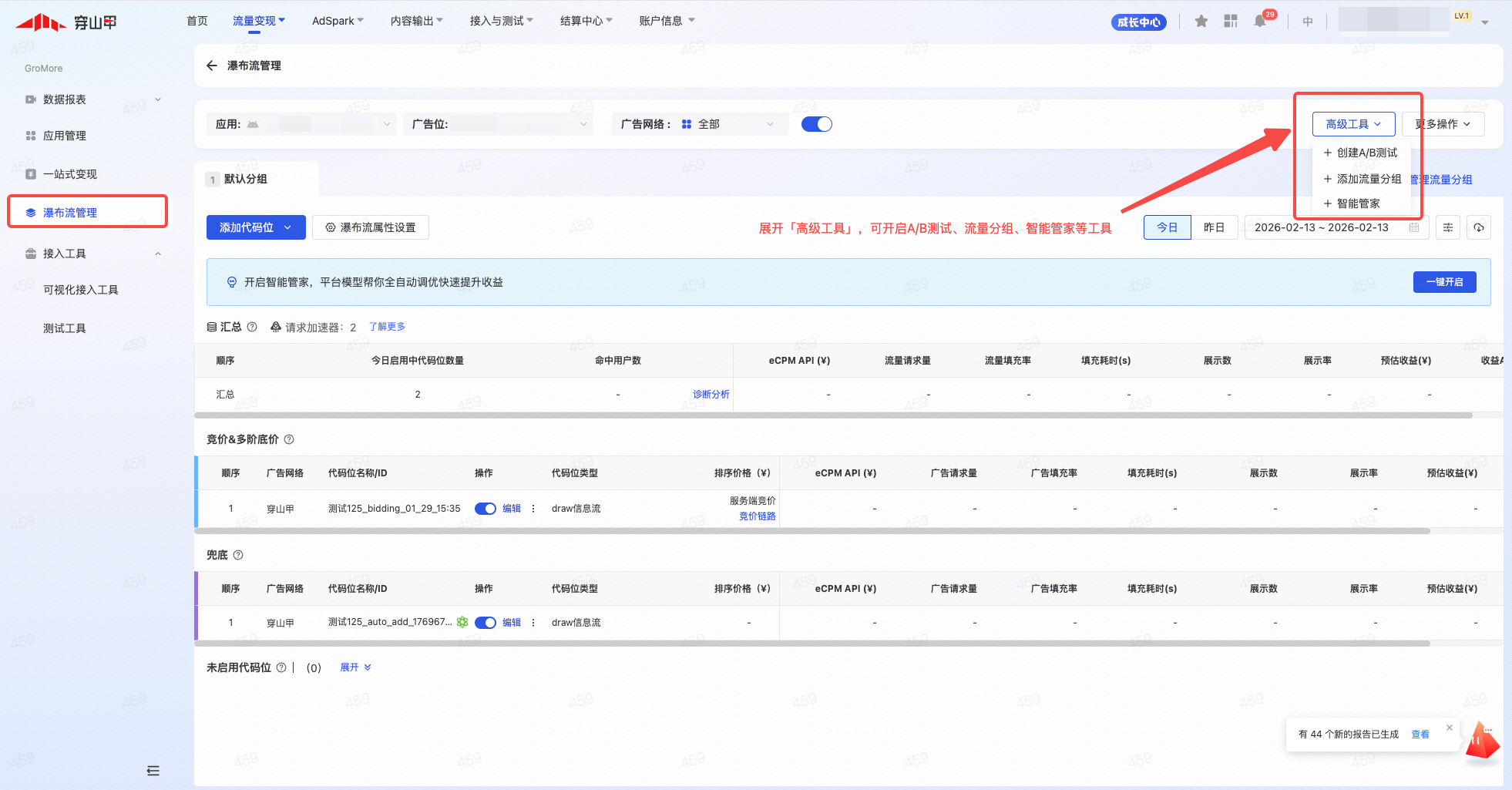
Task: Click the star favorites icon
Action: point(1201,21)
